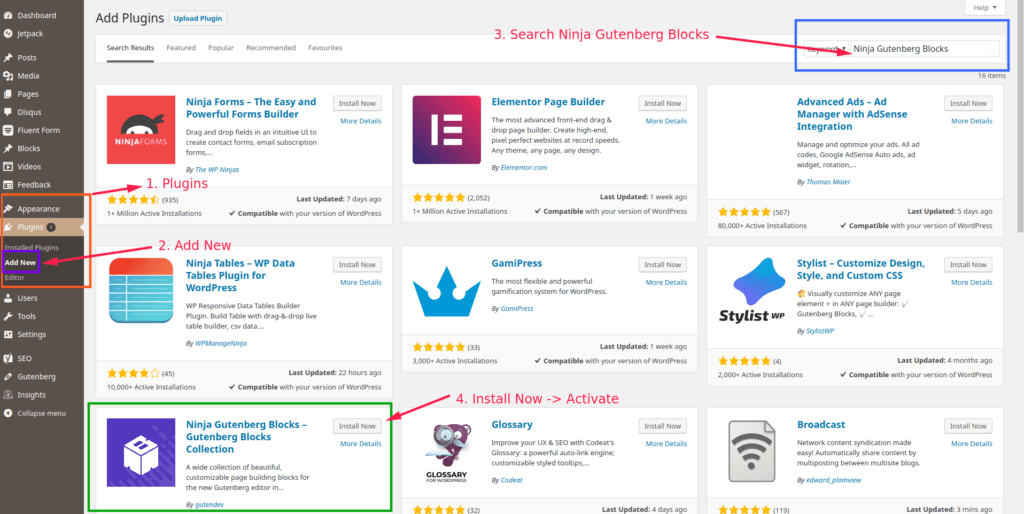This screenshot has width=1024, height=514.
Task: Click the Ninja Forms plugin logo
Action: click(141, 130)
